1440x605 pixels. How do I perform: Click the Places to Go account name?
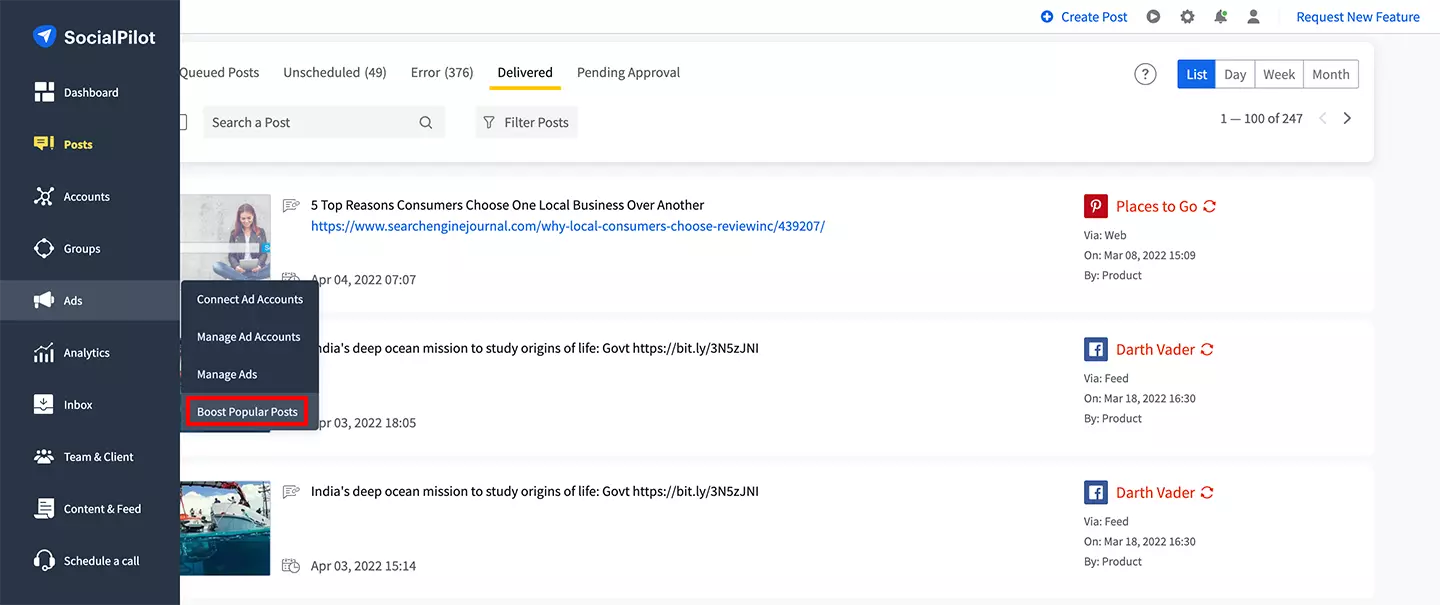(x=1156, y=206)
